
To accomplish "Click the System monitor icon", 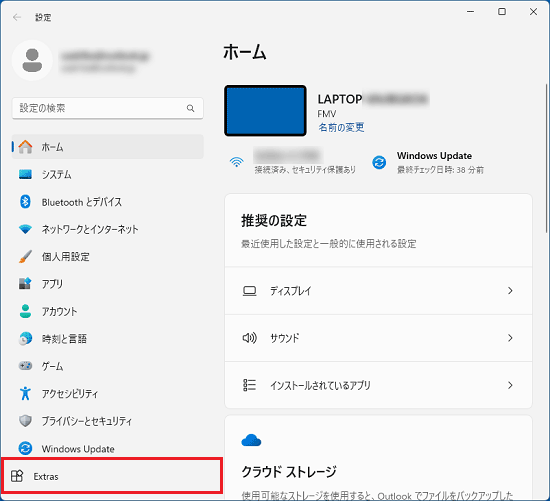I will coord(25,174).
